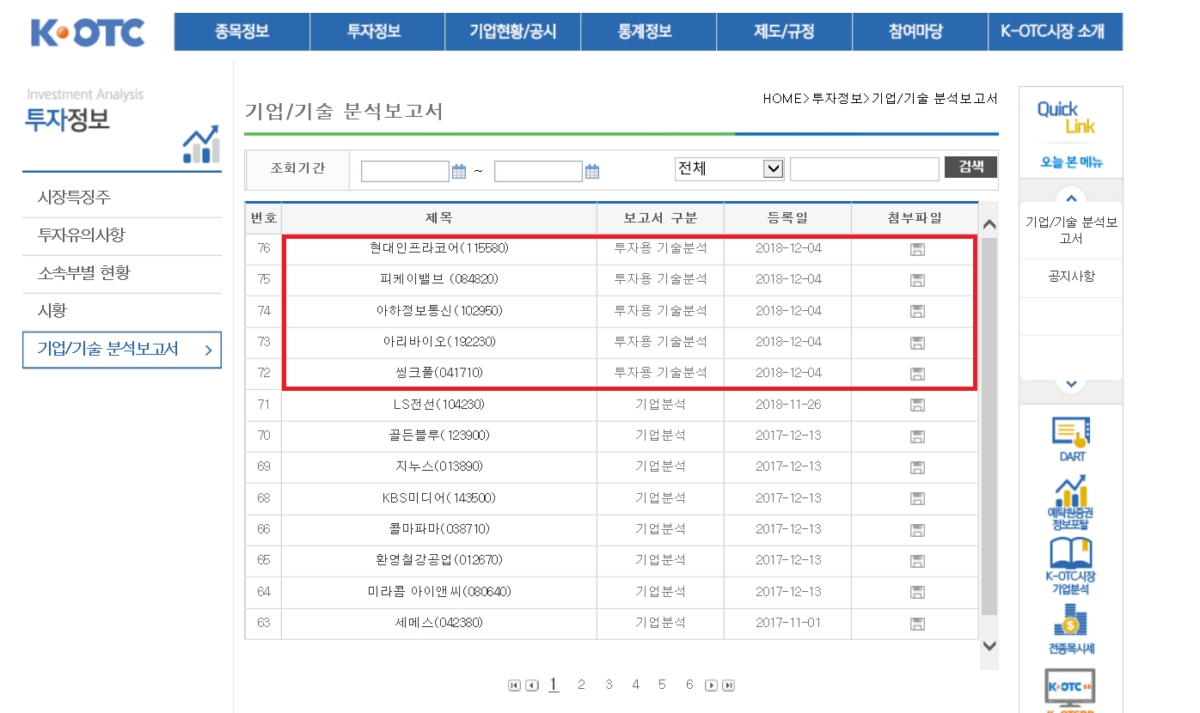Screen dimensions: 1200x713
Task: Open start date calendar picker
Action: [459, 172]
